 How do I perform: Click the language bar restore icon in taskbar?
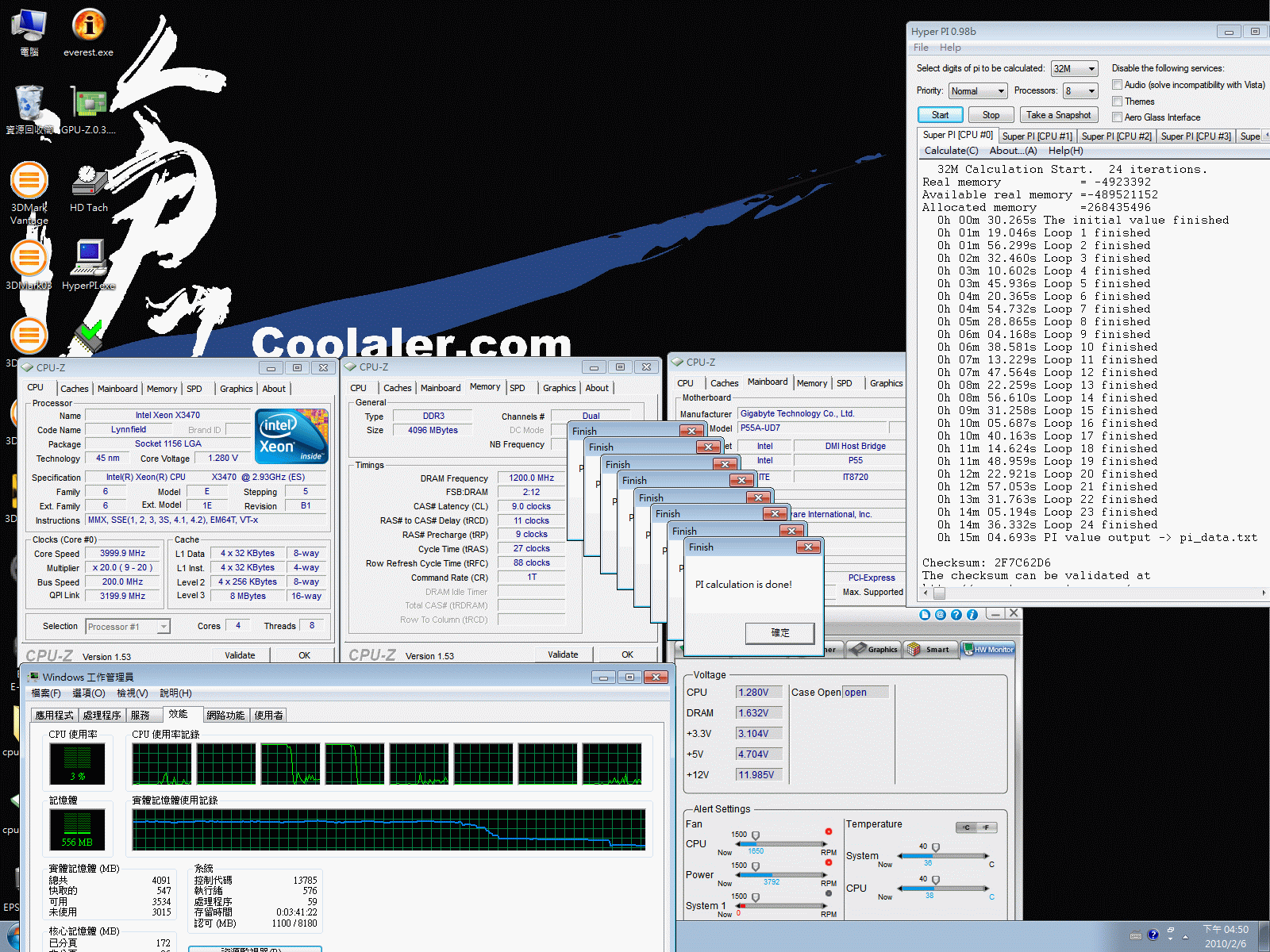[x=1171, y=929]
